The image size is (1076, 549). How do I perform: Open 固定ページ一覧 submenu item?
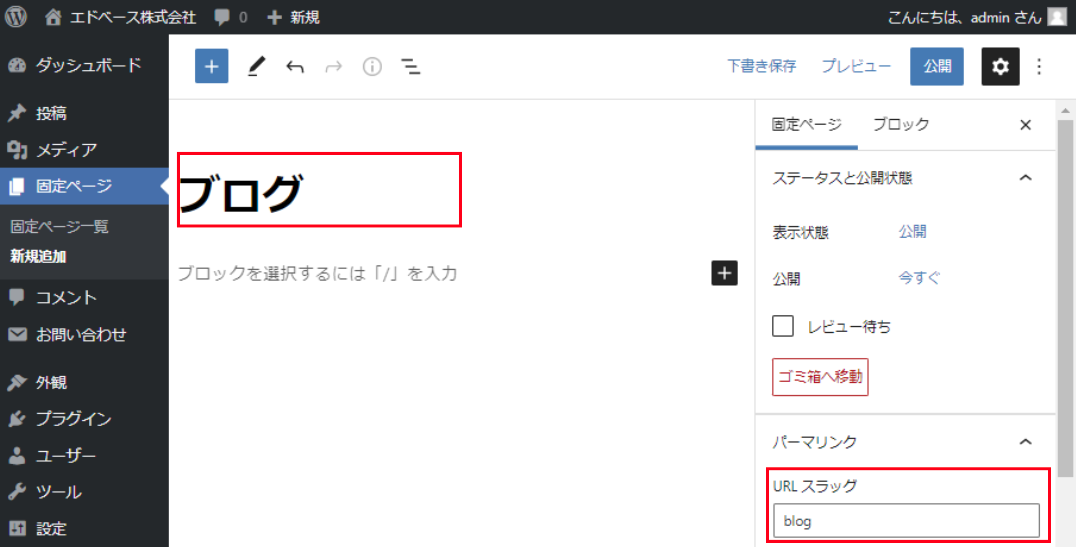point(59,226)
